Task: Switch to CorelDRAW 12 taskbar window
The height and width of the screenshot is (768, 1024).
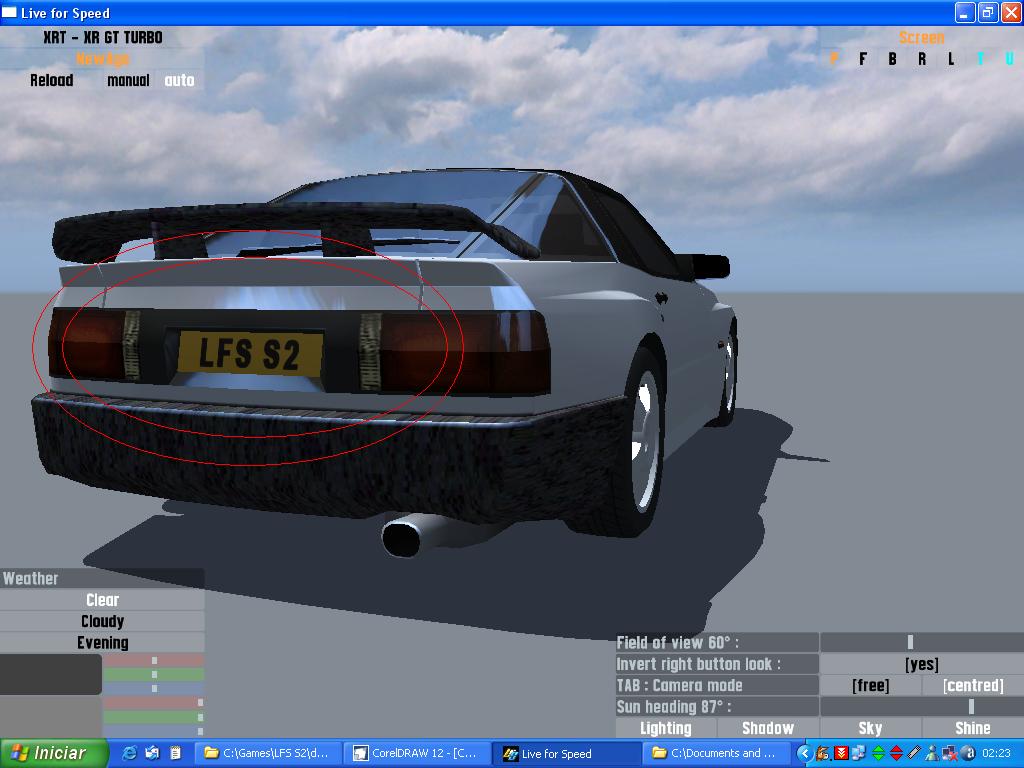Action: (417, 753)
